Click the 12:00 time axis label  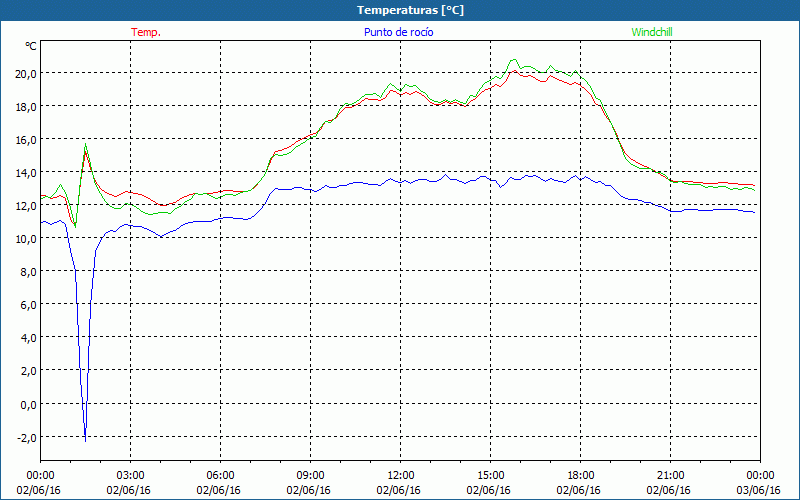(x=401, y=476)
